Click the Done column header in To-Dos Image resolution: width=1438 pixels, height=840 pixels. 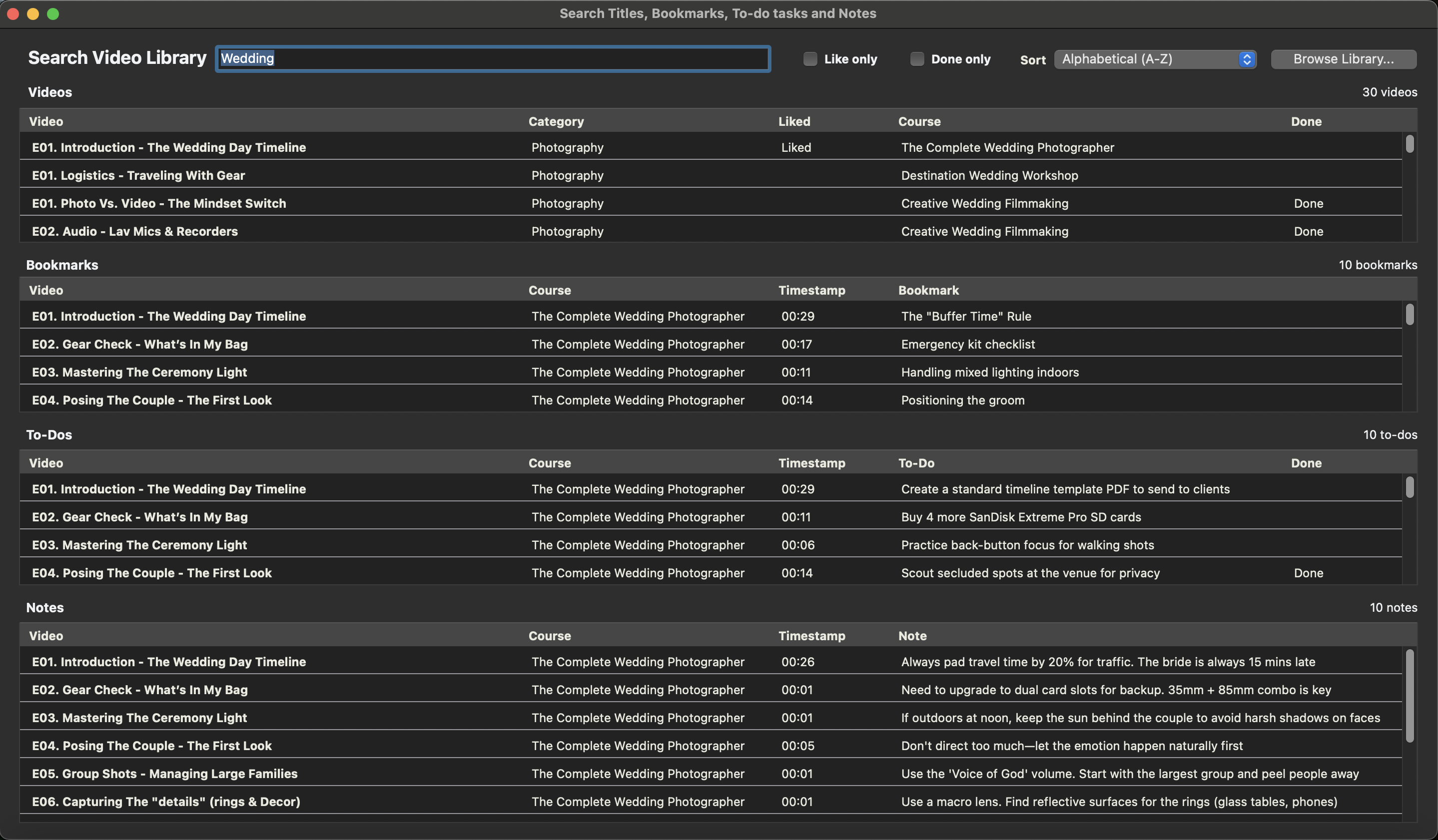tap(1306, 463)
